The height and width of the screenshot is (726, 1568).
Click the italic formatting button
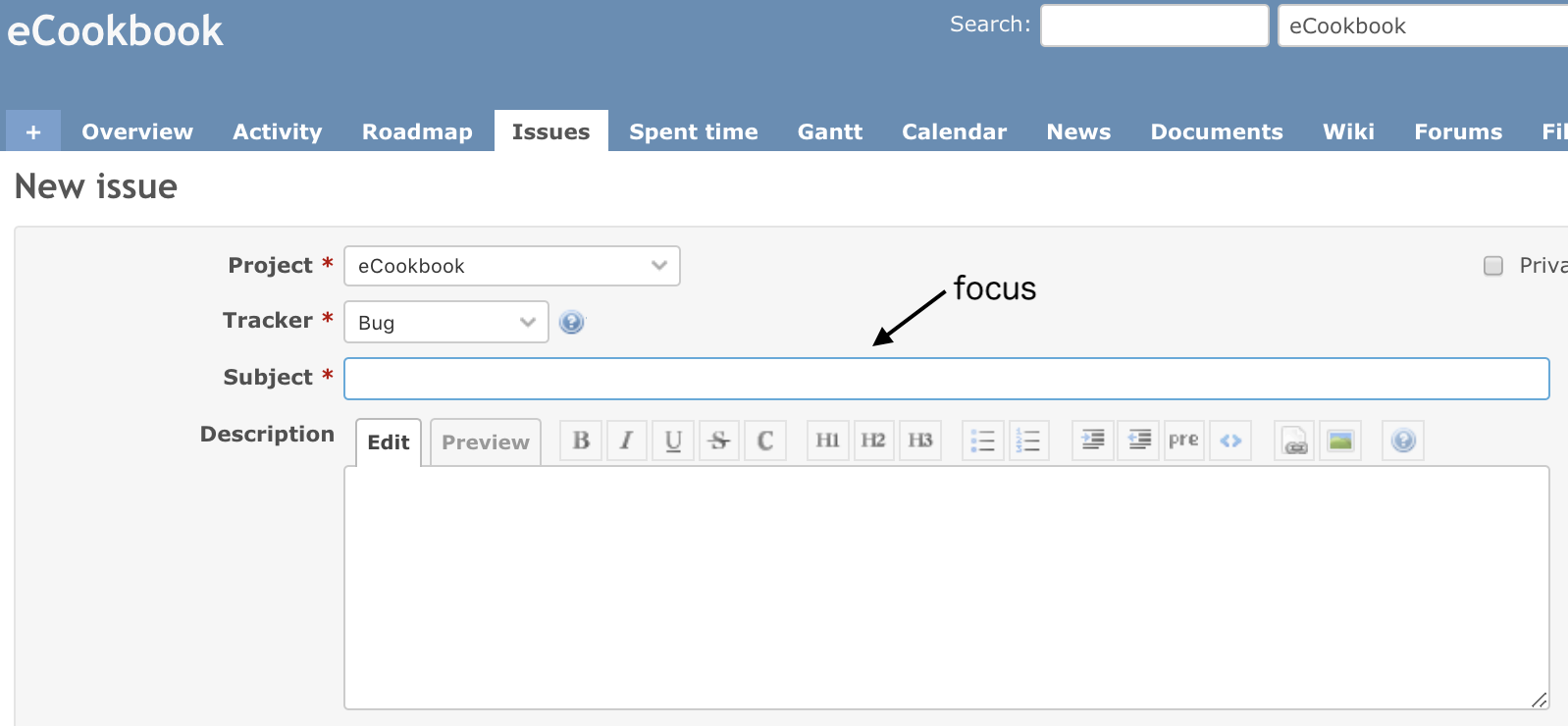626,441
